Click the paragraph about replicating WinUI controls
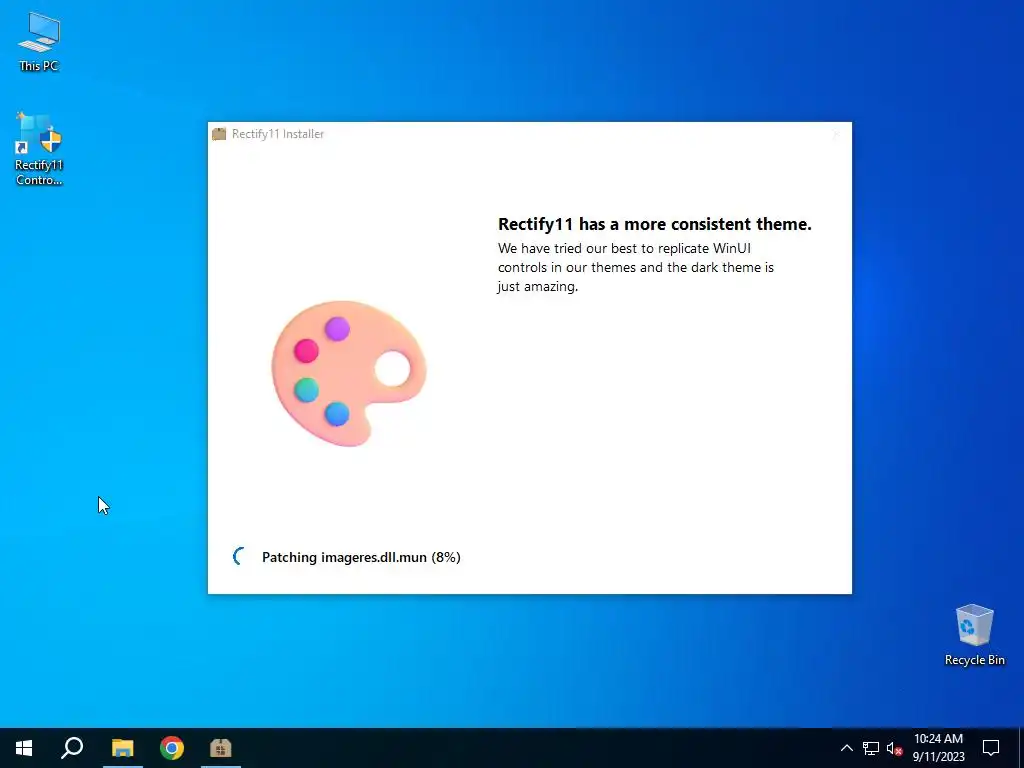Screen dimensions: 1024x768 (x=635, y=267)
